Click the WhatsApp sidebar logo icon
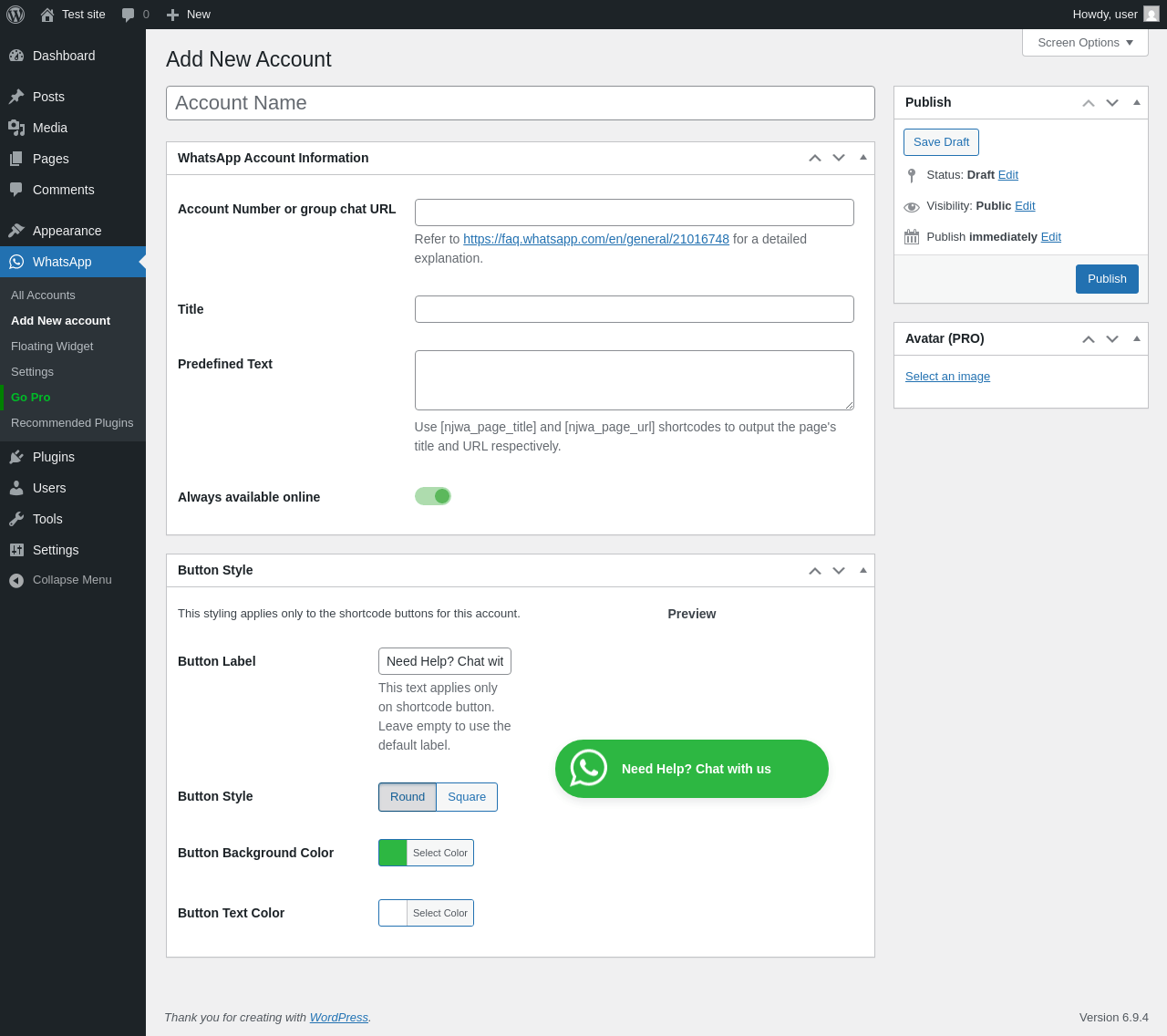The height and width of the screenshot is (1036, 1167). [x=16, y=262]
